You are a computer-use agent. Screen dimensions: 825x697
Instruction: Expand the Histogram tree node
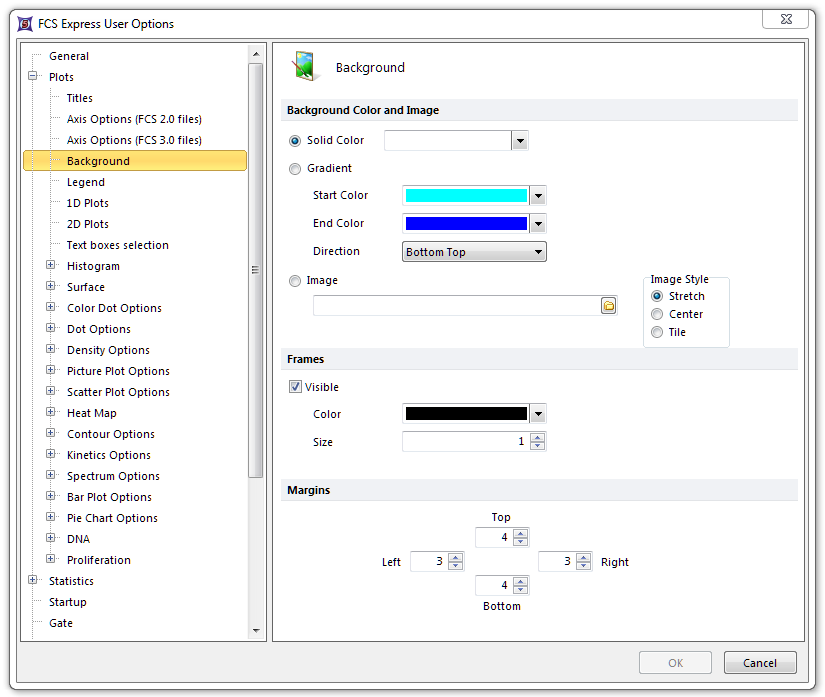tap(51, 266)
